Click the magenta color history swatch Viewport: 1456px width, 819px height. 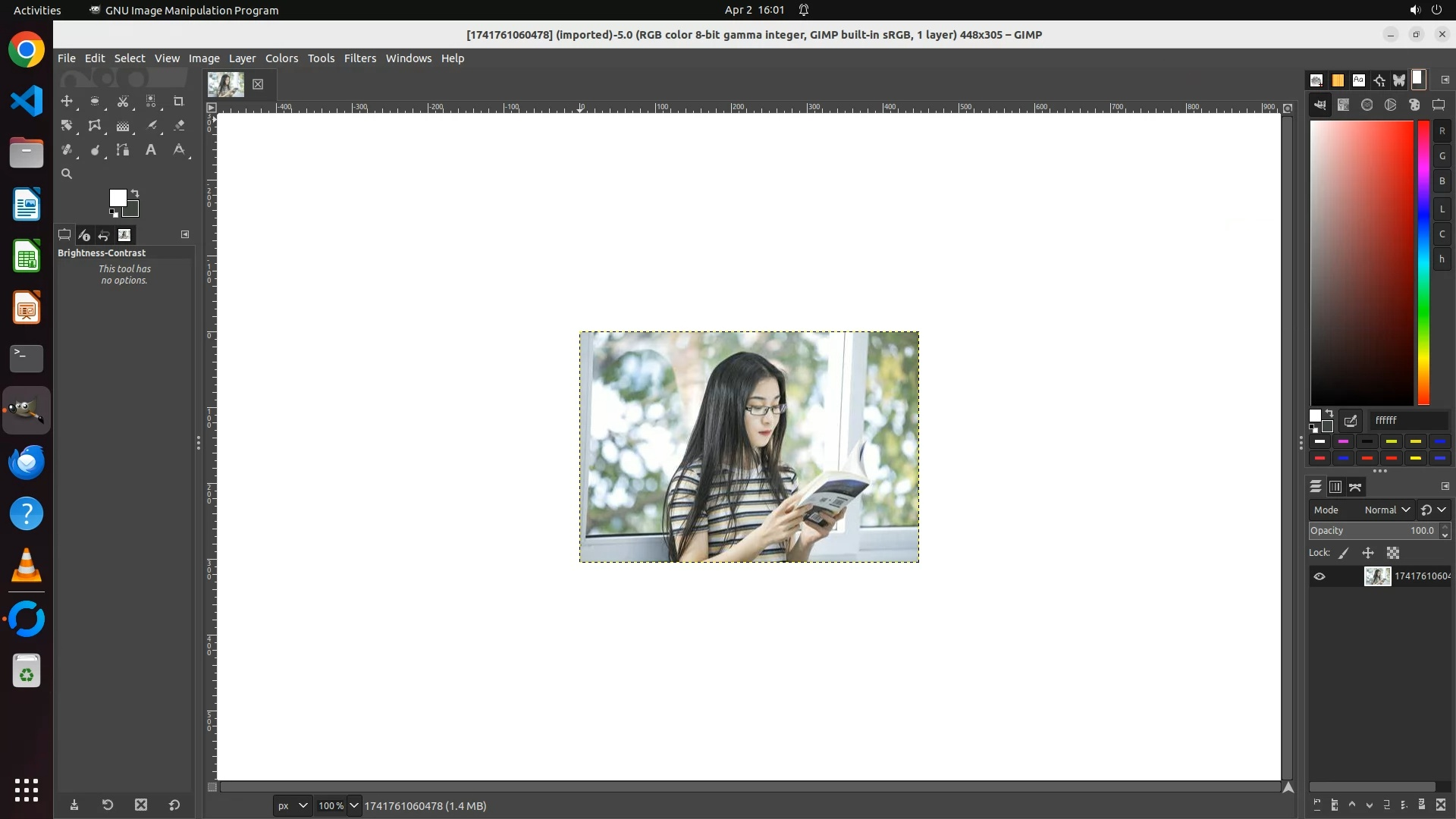click(1343, 441)
